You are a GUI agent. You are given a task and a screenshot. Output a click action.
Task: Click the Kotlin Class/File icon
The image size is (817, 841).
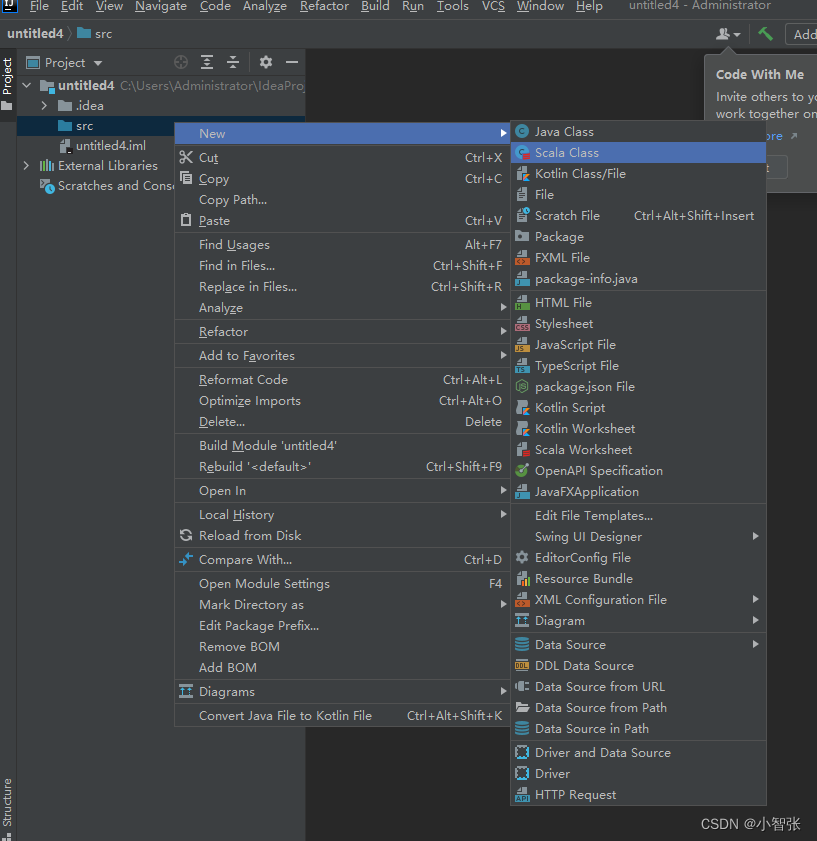[522, 174]
